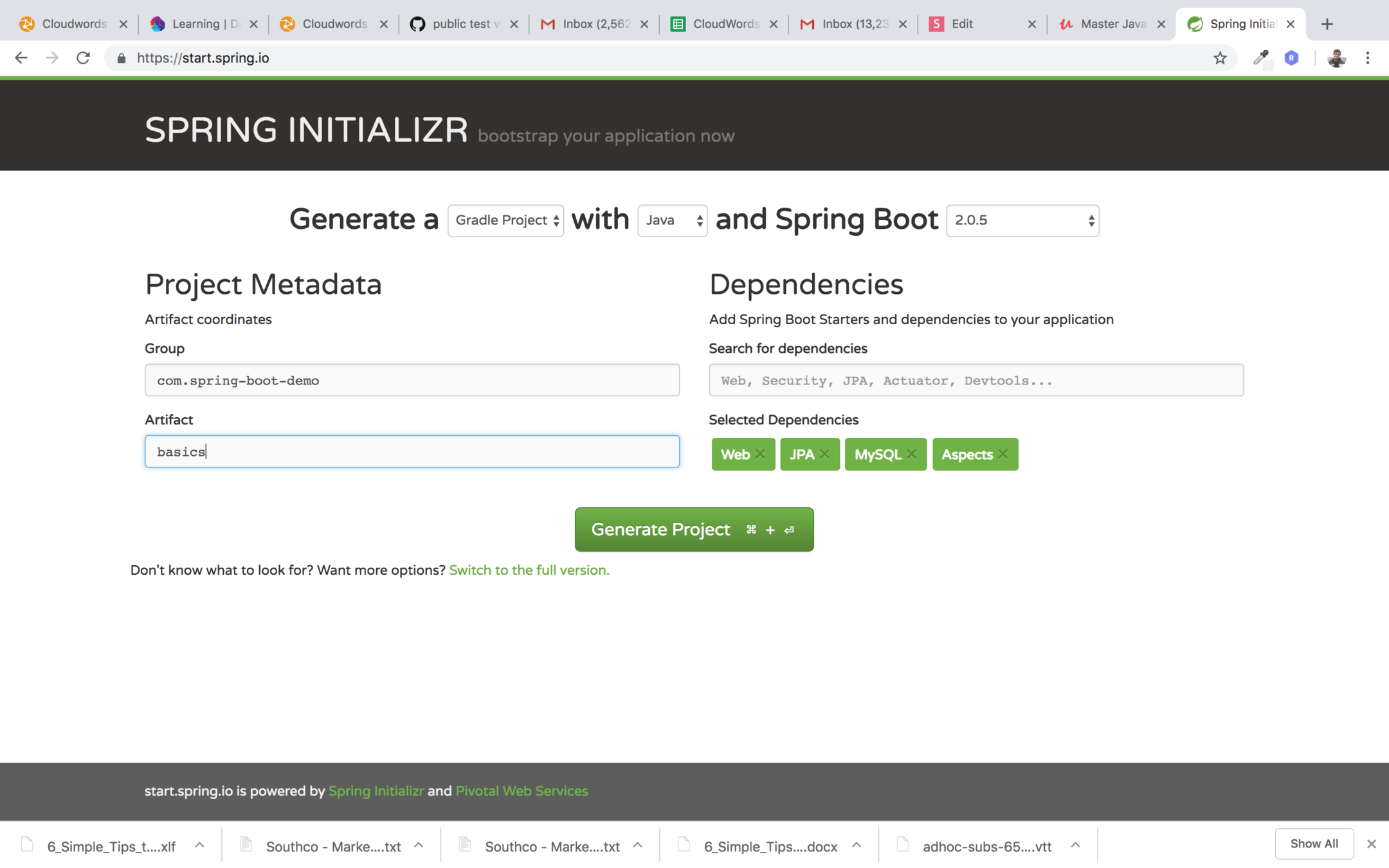Bookmark this page with star icon
Screen dimensions: 1389x868
point(1220,58)
